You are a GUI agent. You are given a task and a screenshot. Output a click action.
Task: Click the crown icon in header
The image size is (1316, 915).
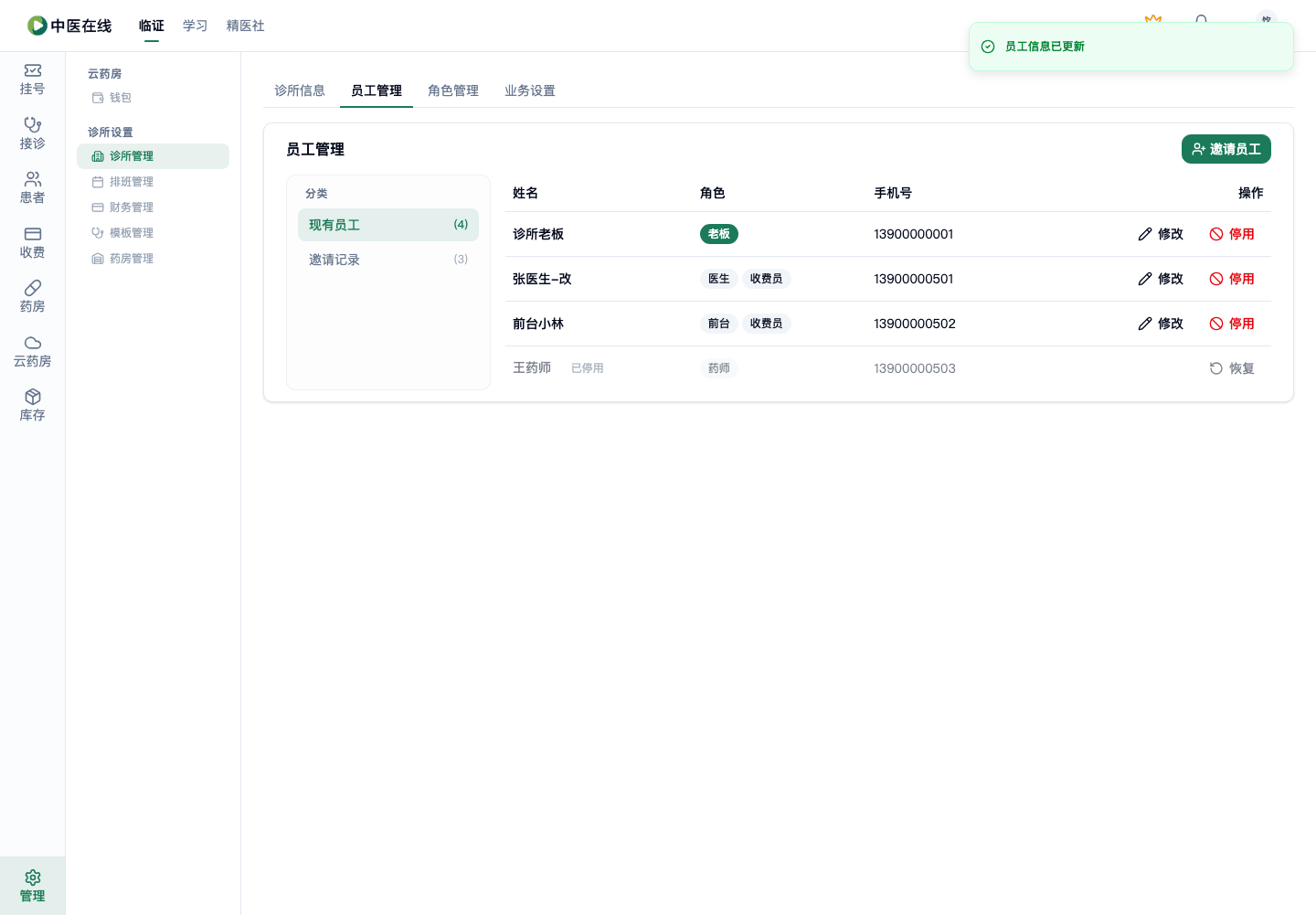pos(1153,17)
